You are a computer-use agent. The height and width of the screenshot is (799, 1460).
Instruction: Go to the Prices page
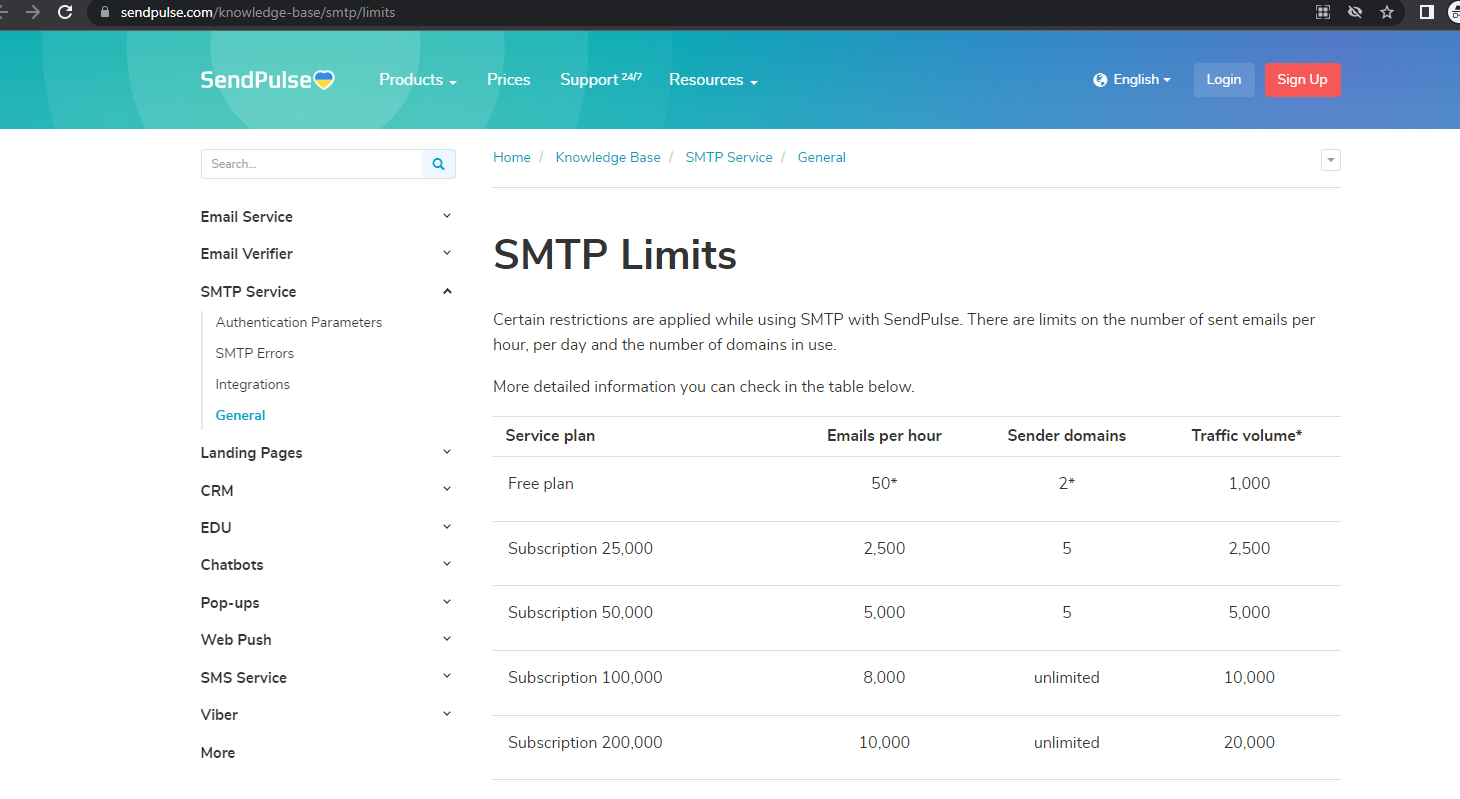tap(509, 80)
